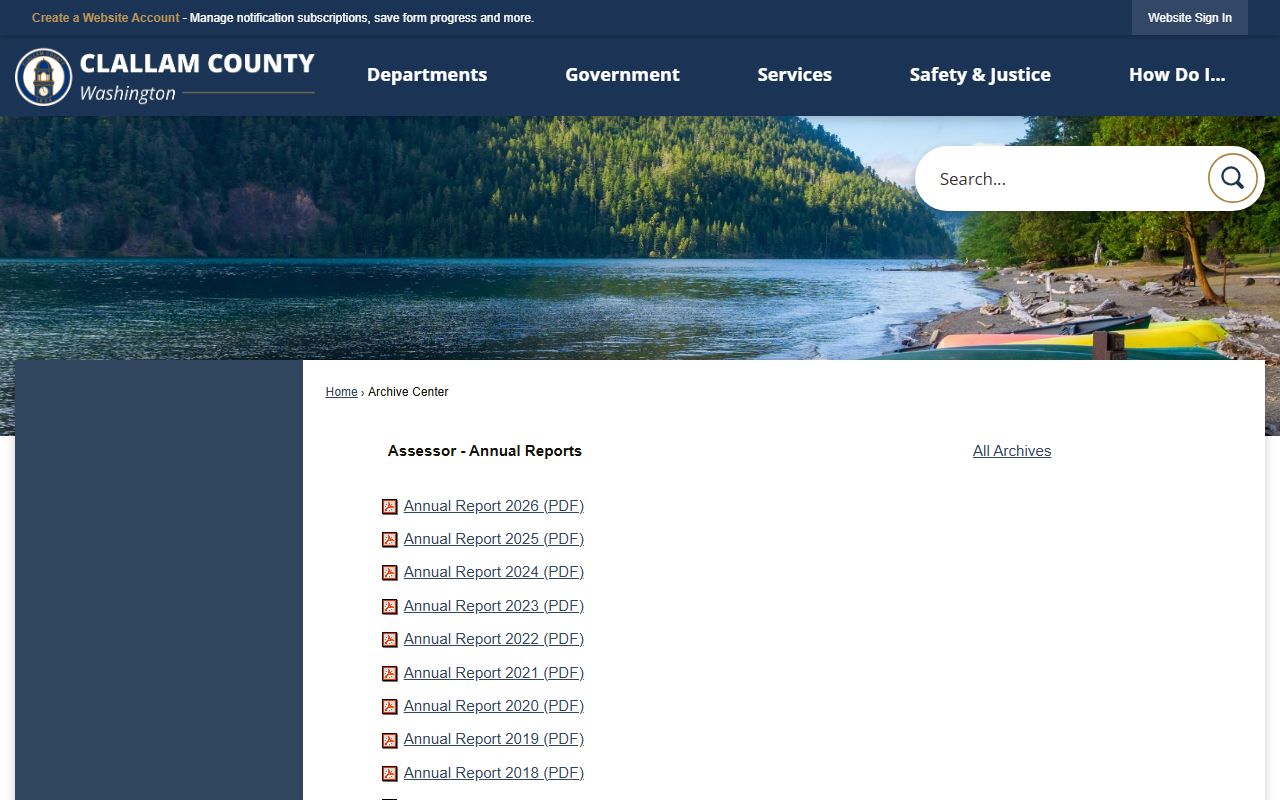The image size is (1280, 800).
Task: Click the Website Sign In button
Action: coord(1190,18)
